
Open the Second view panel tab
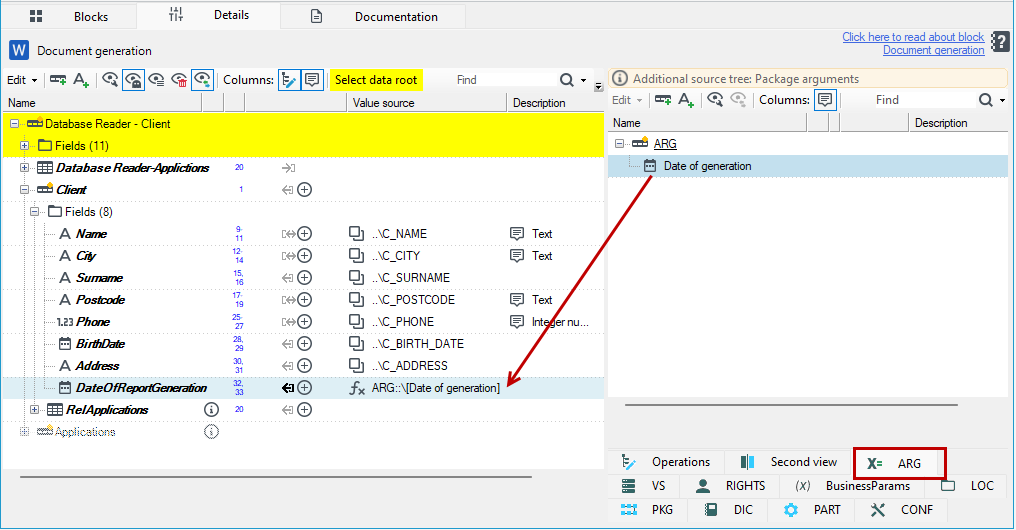pyautogui.click(x=789, y=462)
